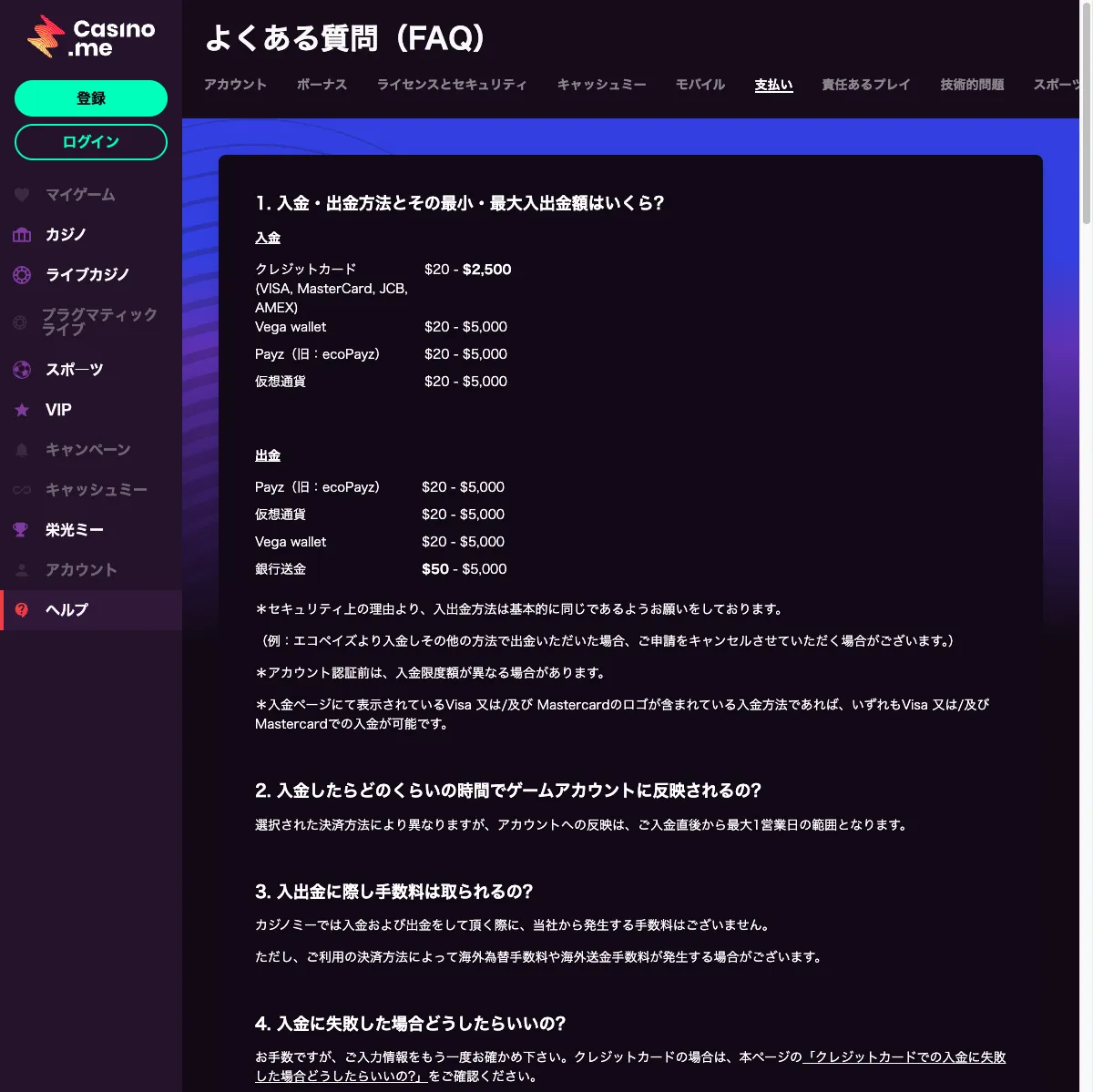Click the 銀行送金 withdrawal row
Image resolution: width=1093 pixels, height=1092 pixels.
[382, 569]
